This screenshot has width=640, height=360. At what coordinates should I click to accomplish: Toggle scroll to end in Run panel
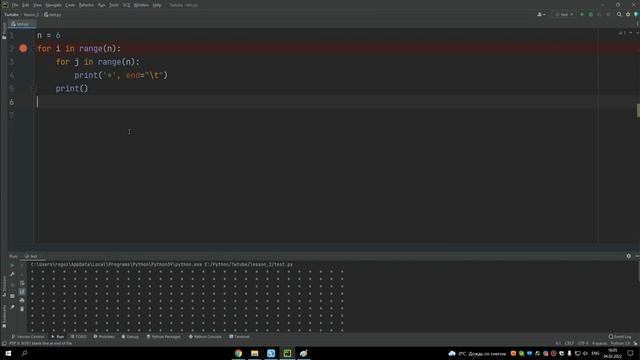pyautogui.click(x=22, y=292)
